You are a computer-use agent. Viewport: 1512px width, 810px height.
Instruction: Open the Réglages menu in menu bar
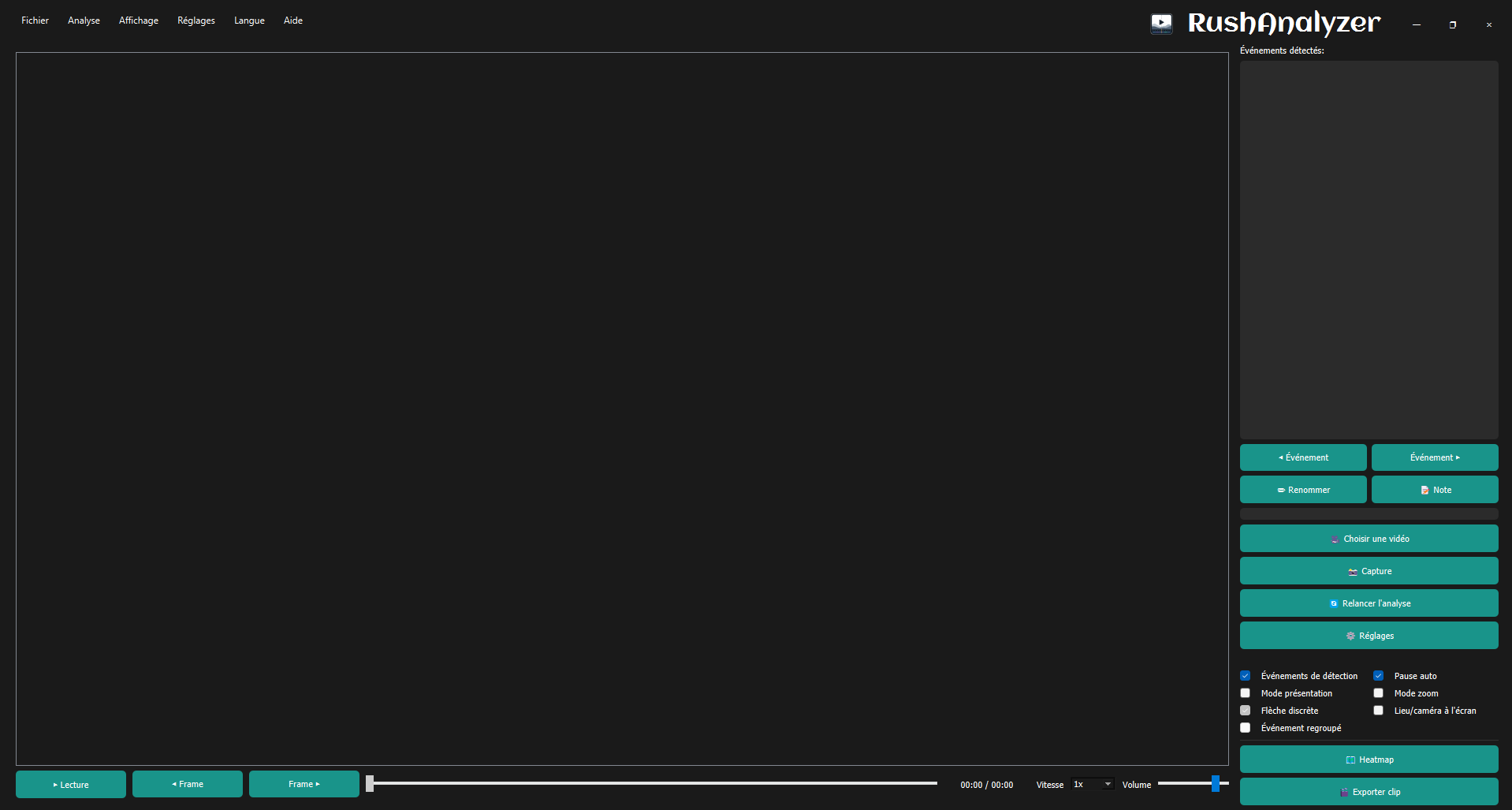tap(196, 21)
